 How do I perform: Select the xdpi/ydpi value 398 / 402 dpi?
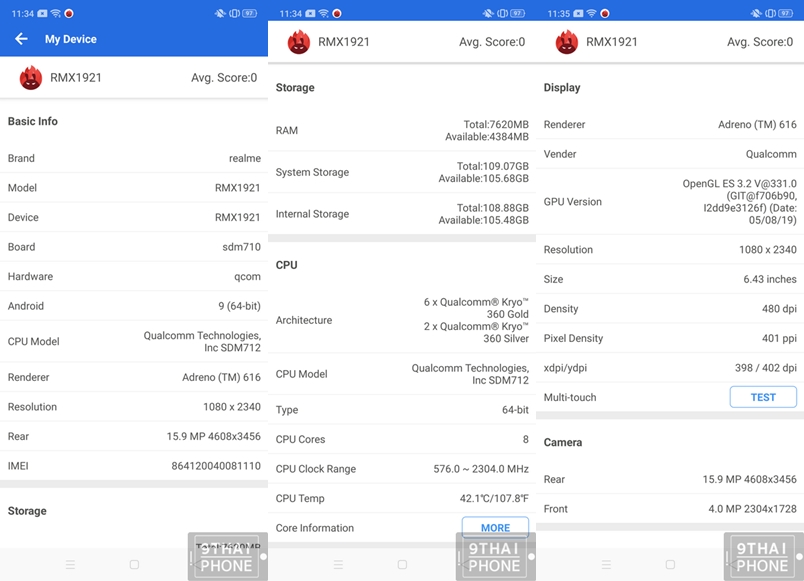pyautogui.click(x=766, y=368)
